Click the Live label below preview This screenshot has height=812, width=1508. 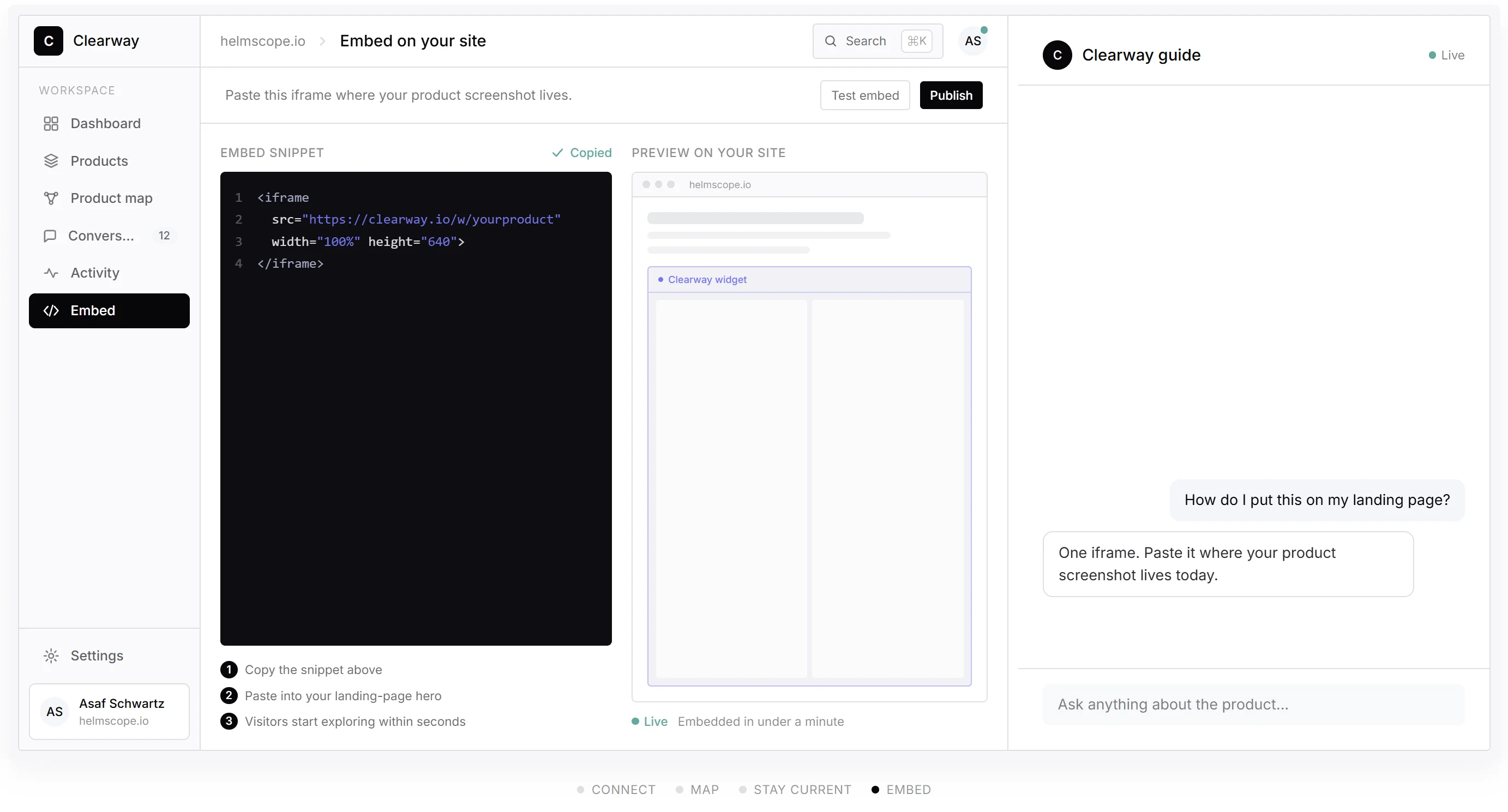(x=656, y=721)
